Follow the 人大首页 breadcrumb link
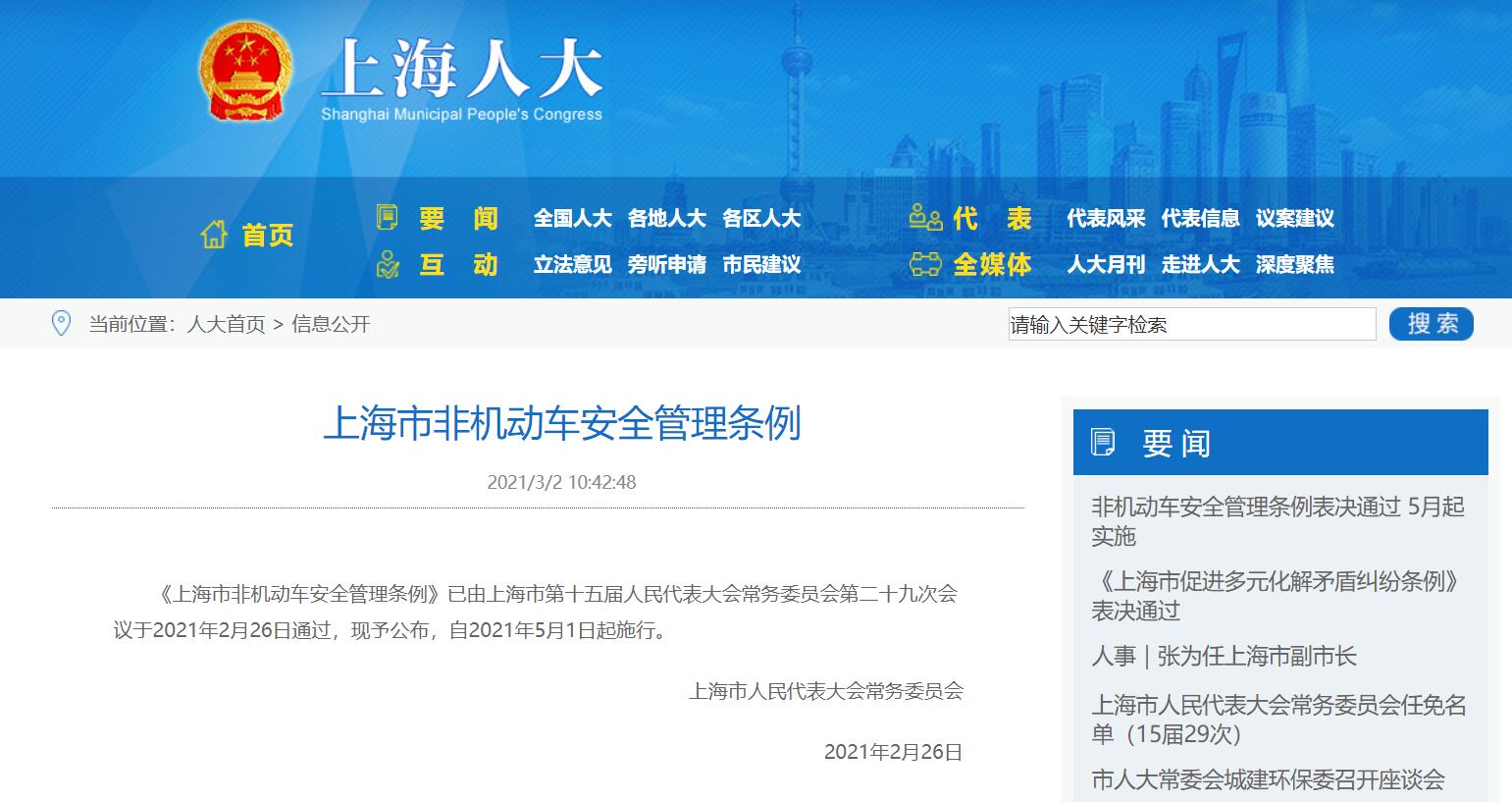The width and height of the screenshot is (1512, 802). pyautogui.click(x=226, y=325)
